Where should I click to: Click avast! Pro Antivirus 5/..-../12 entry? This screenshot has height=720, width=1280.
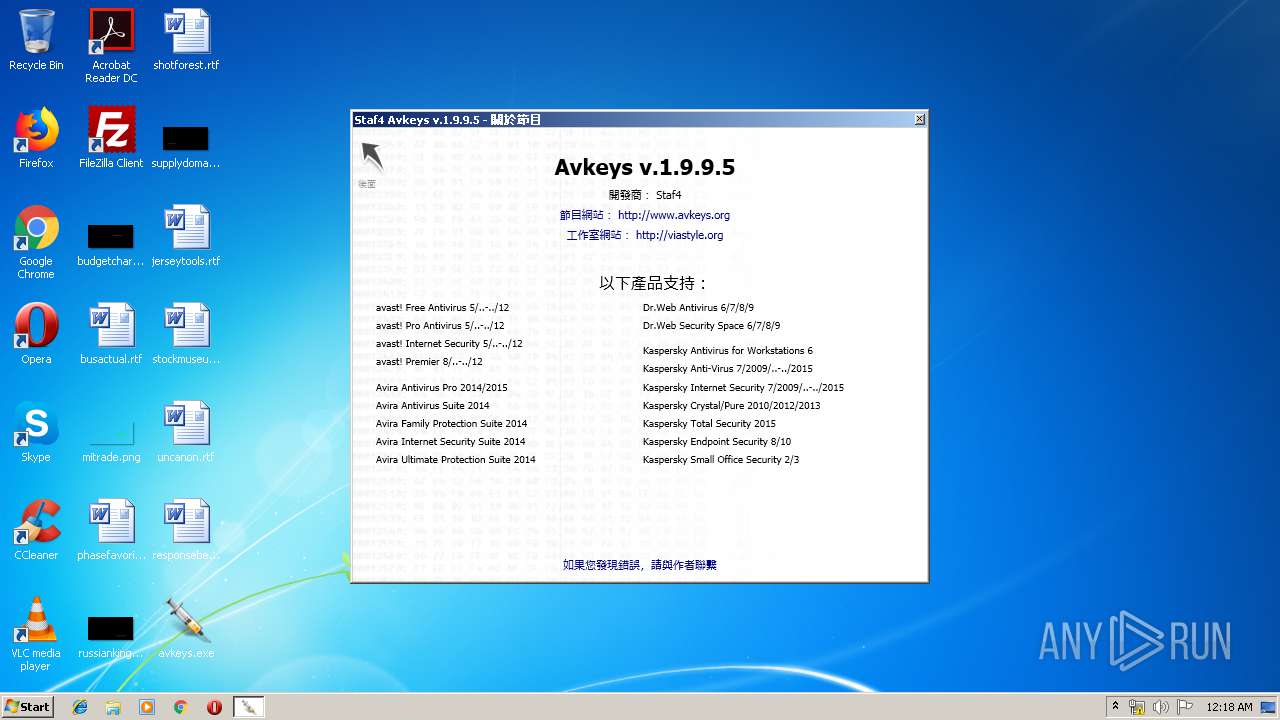tap(440, 326)
